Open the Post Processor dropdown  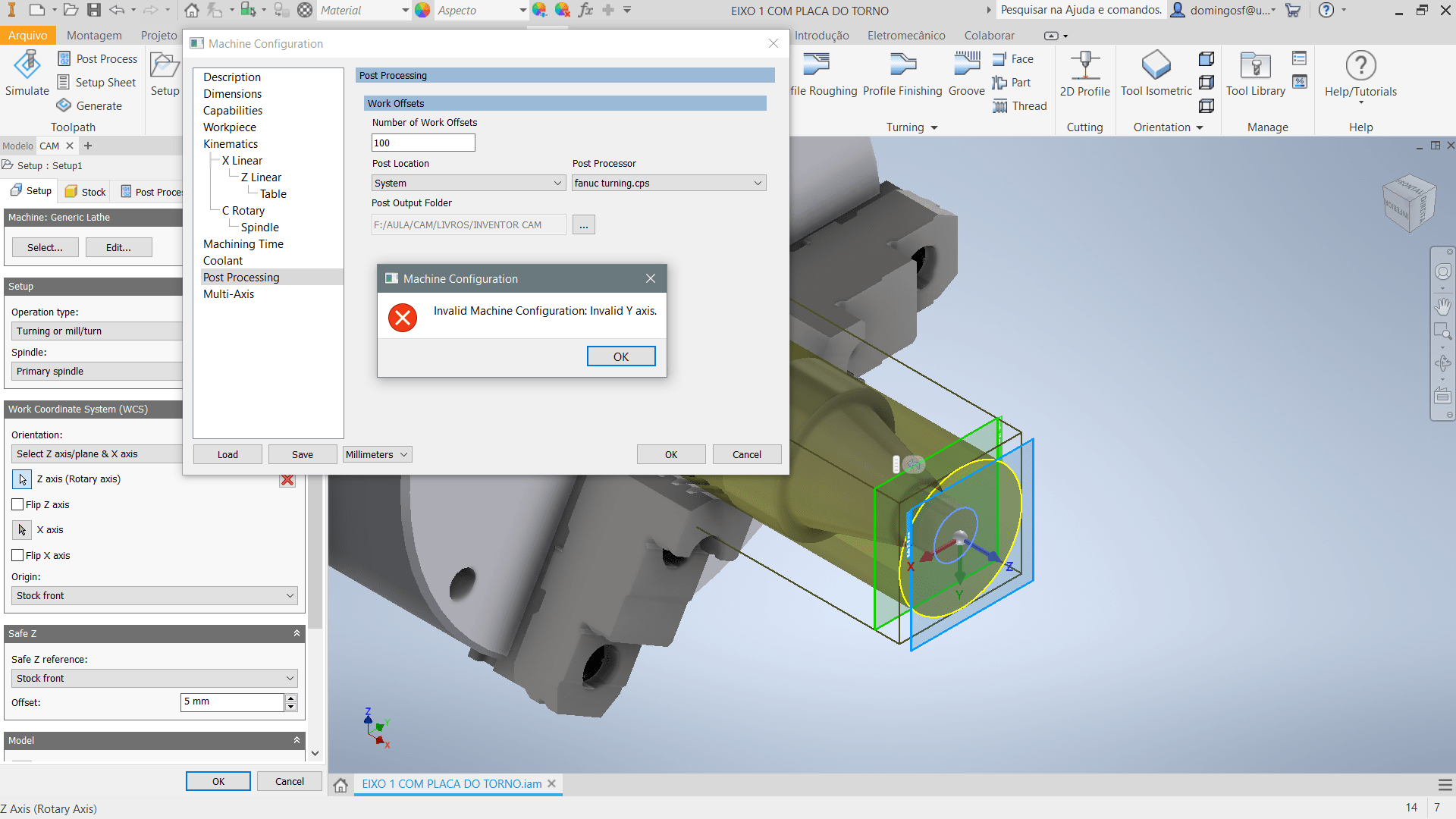coord(669,183)
